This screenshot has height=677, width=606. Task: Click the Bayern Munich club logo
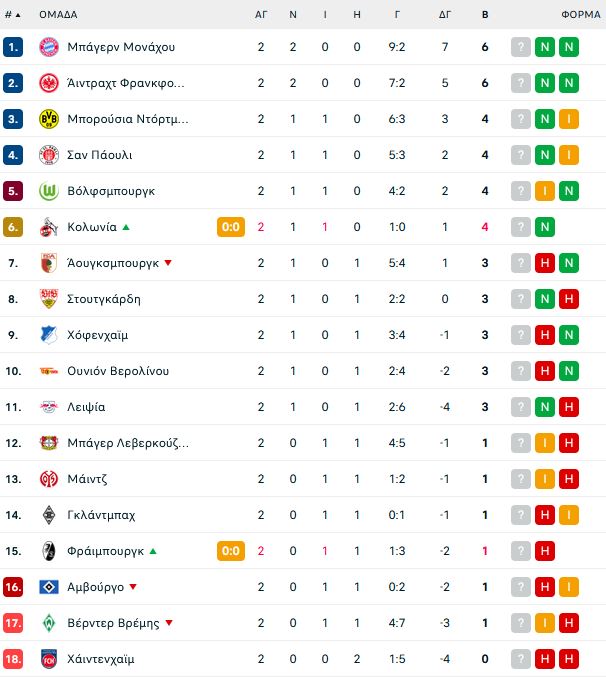pyautogui.click(x=49, y=47)
